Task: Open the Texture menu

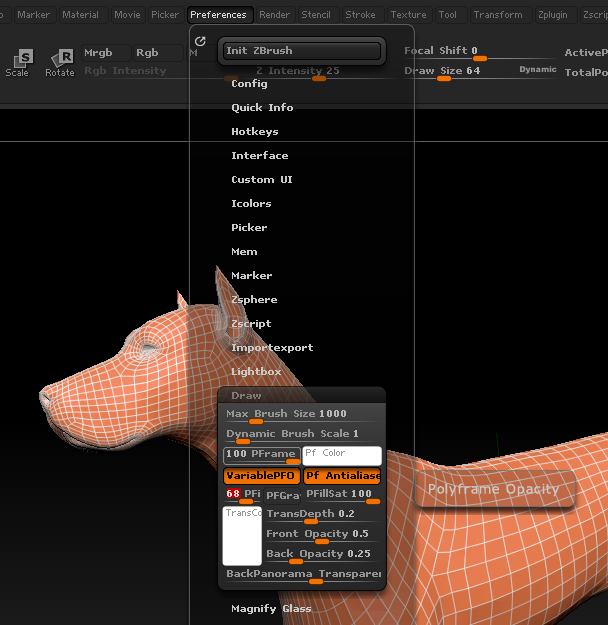Action: coord(408,15)
